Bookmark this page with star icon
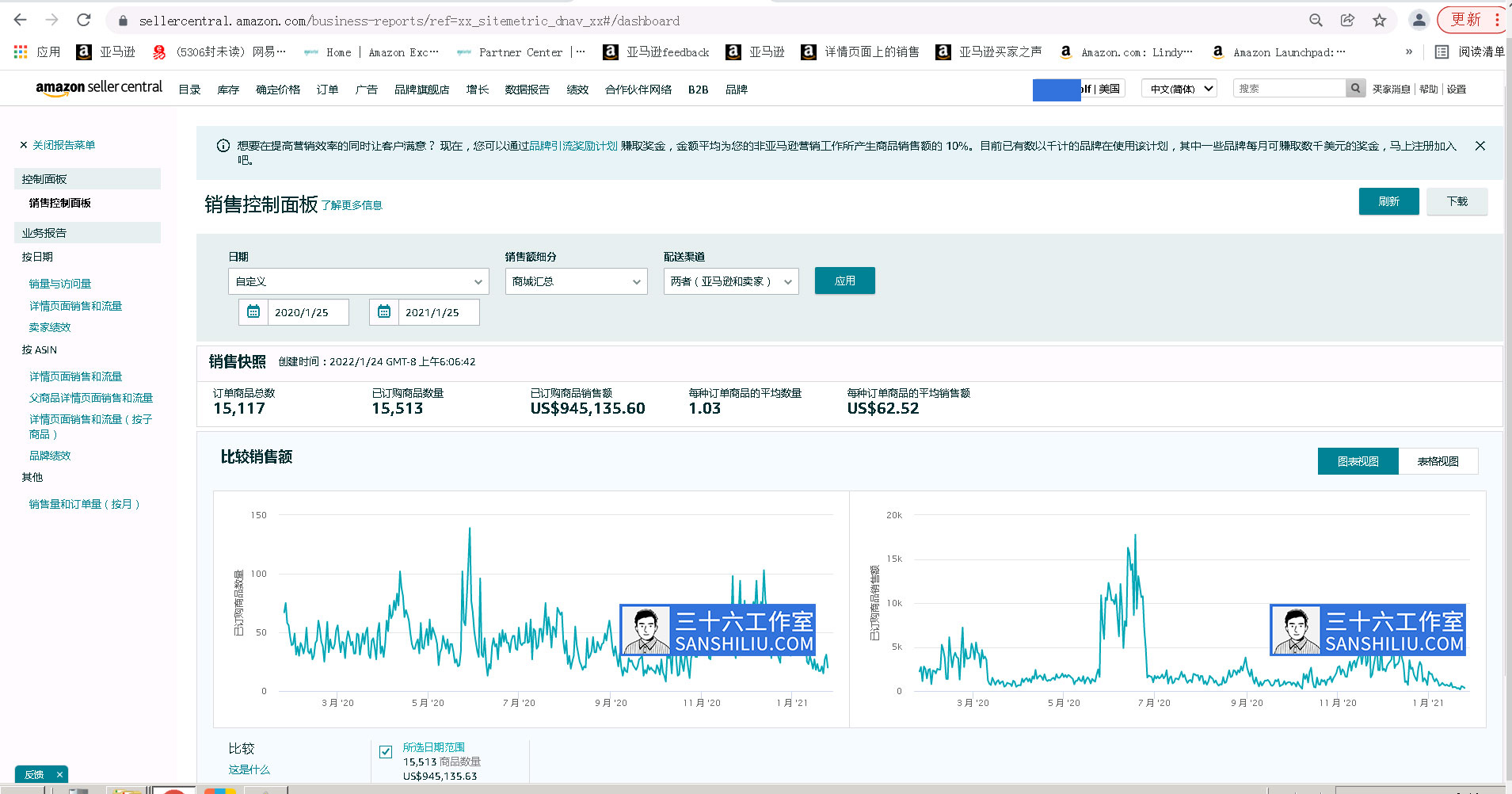This screenshot has height=794, width=1512. pyautogui.click(x=1380, y=21)
